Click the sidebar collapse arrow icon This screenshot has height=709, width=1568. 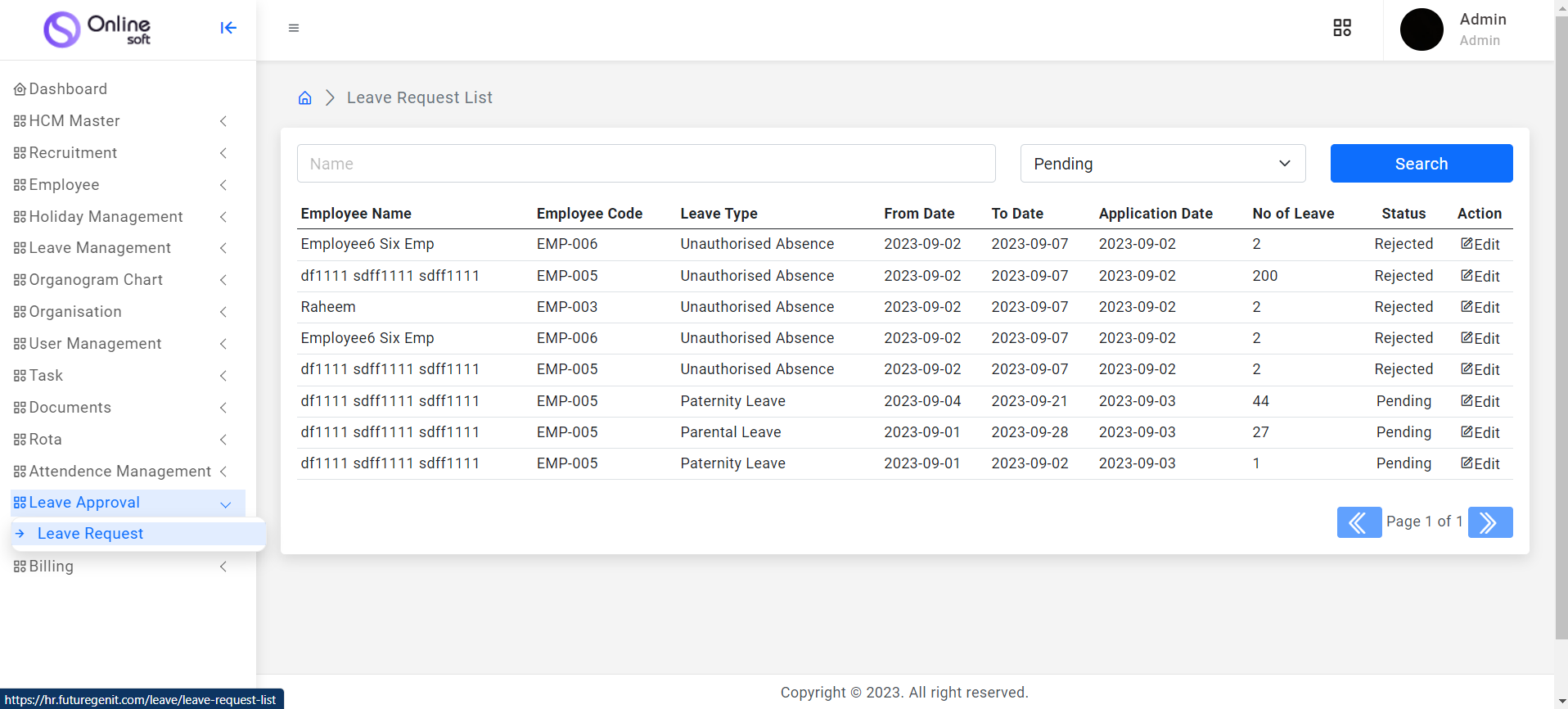pyautogui.click(x=228, y=28)
